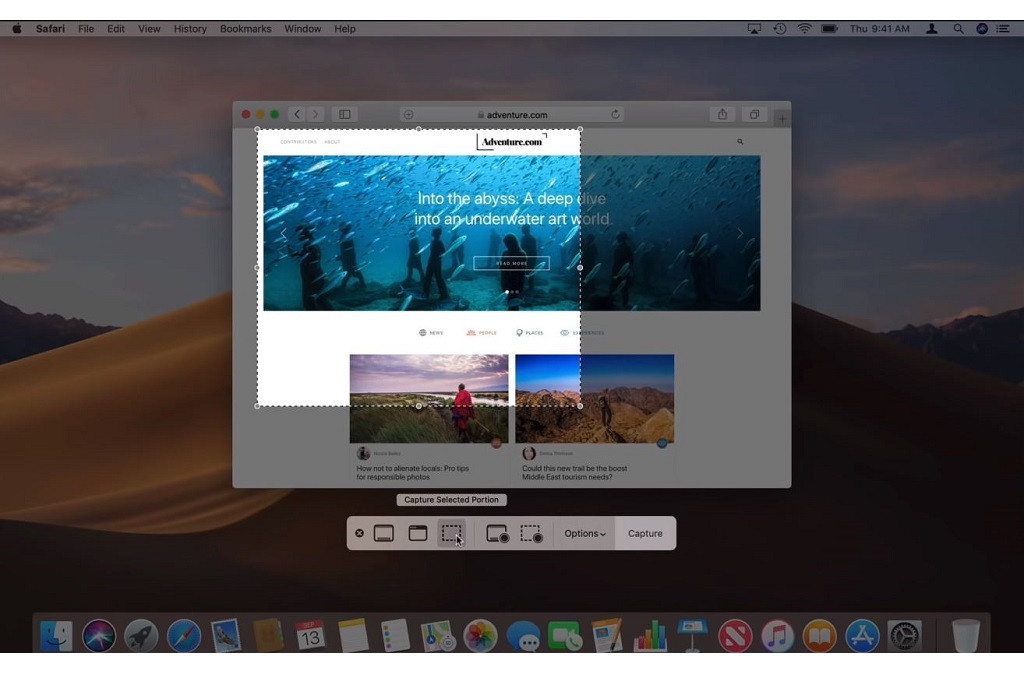Click the READ MORE button on hero
The height and width of the screenshot is (680, 1024).
click(x=511, y=263)
